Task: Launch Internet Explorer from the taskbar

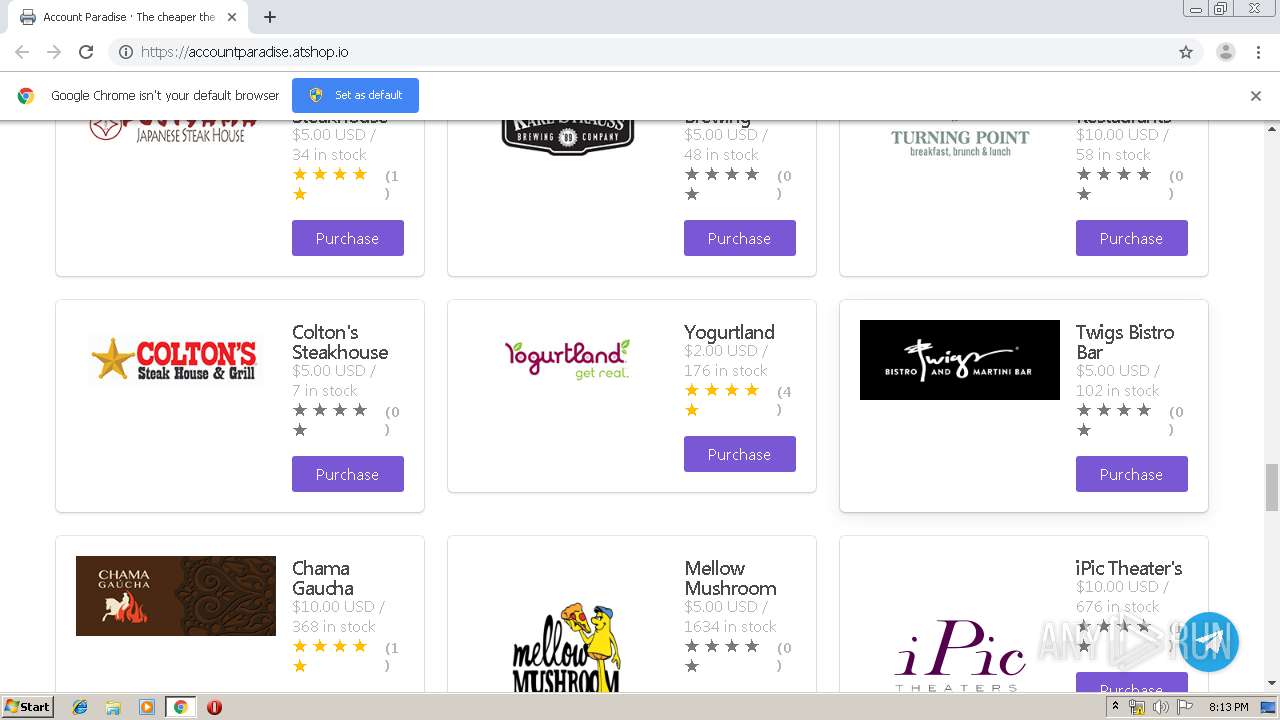Action: [80, 707]
